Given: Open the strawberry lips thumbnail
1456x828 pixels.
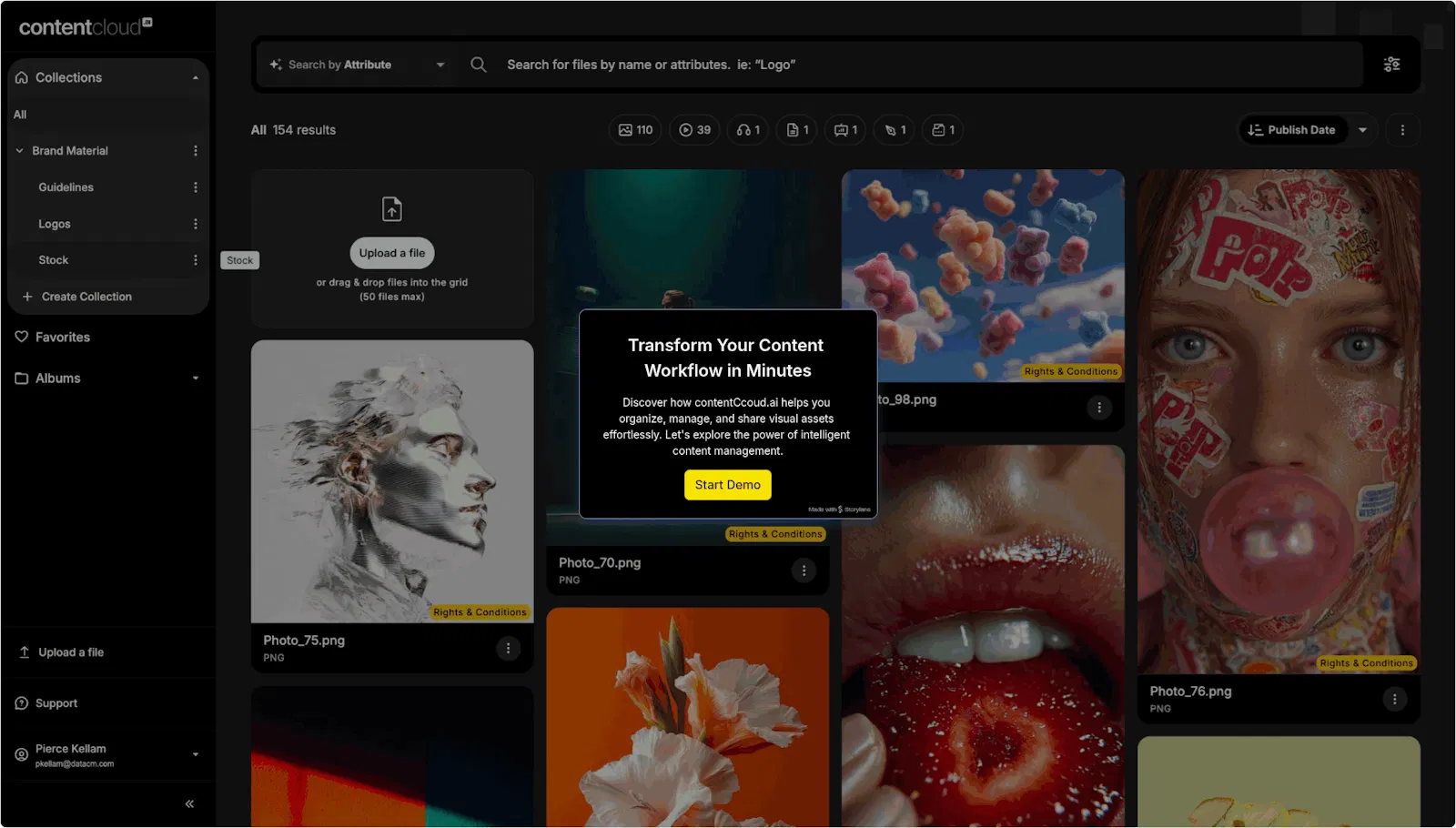Looking at the screenshot, I should coord(983,636).
